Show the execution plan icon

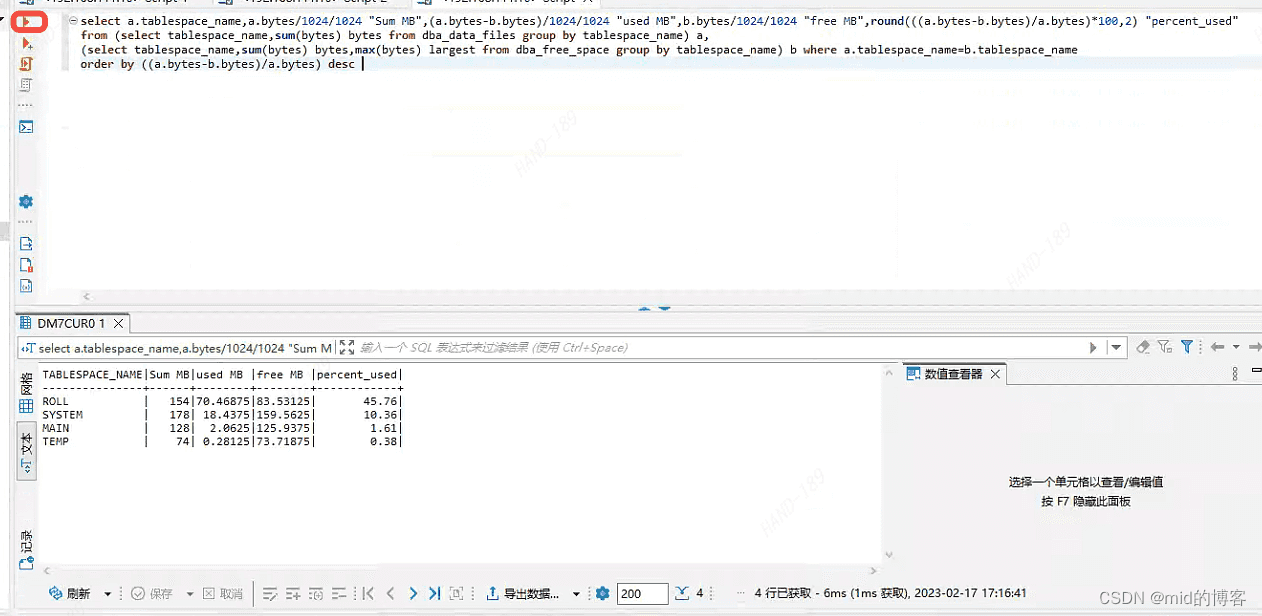27,85
